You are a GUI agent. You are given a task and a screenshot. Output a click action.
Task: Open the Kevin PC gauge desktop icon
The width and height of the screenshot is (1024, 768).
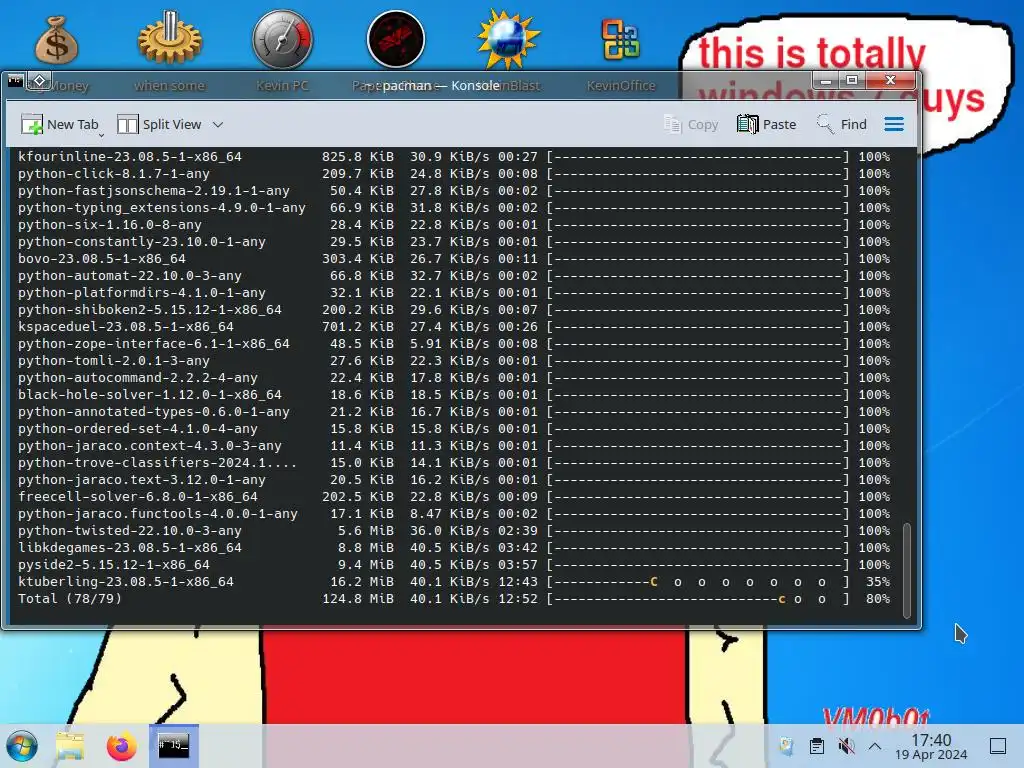(x=282, y=39)
